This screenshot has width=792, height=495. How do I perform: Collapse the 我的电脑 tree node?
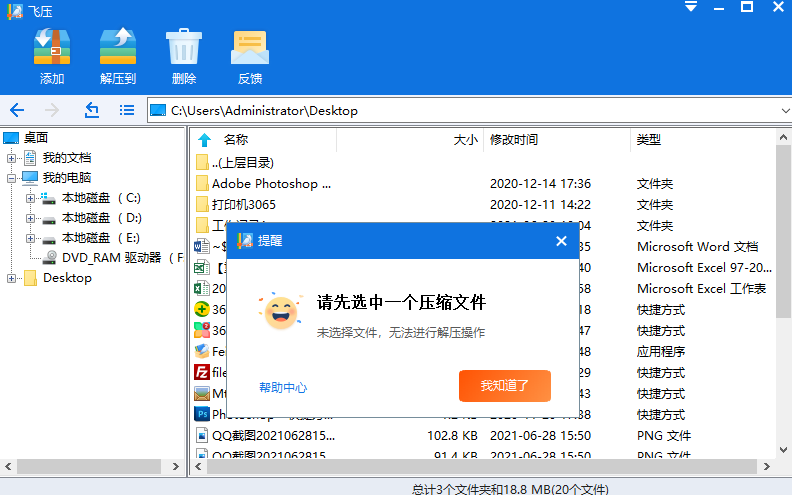[x=12, y=178]
